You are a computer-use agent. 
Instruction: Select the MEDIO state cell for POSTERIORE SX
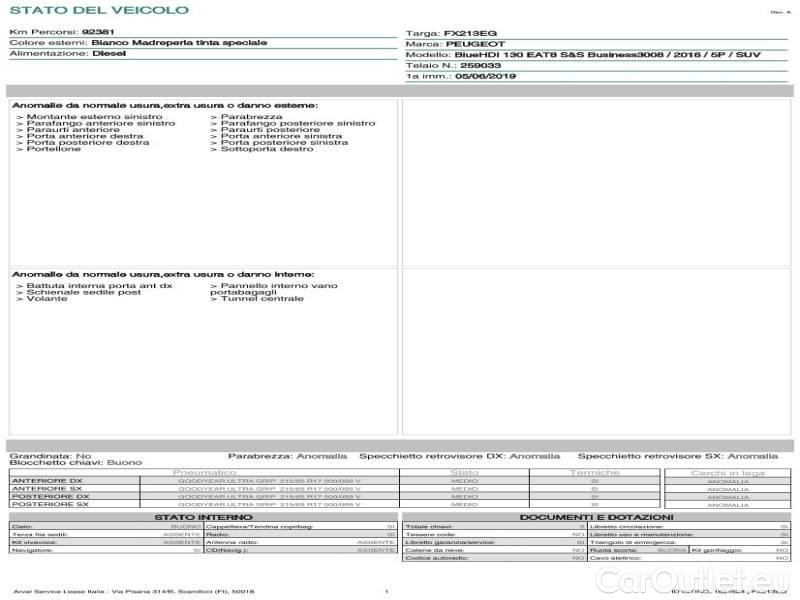coord(465,505)
